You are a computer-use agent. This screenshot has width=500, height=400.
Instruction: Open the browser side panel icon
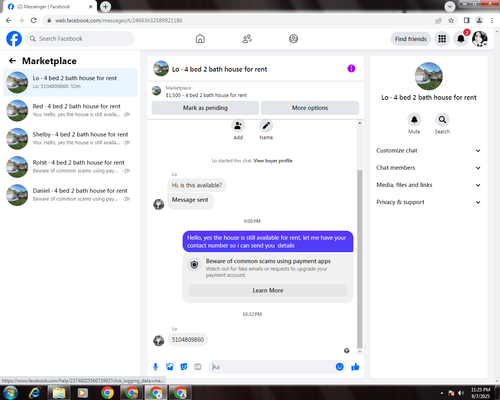tap(467, 20)
